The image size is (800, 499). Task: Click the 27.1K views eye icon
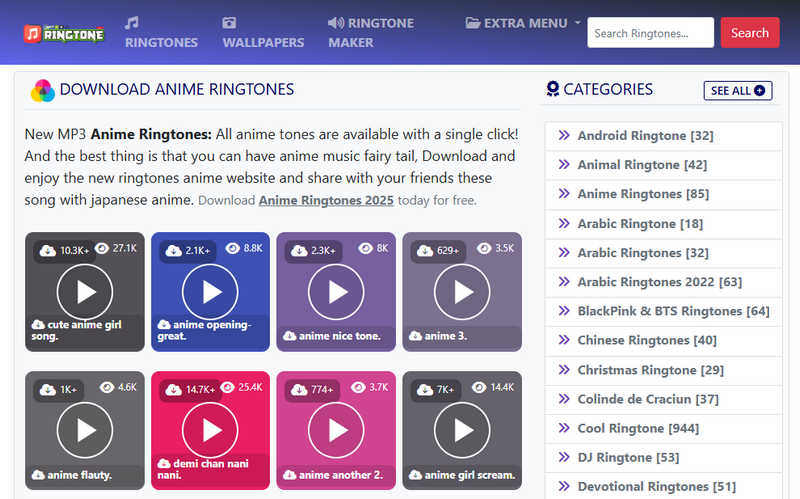pyautogui.click(x=102, y=248)
